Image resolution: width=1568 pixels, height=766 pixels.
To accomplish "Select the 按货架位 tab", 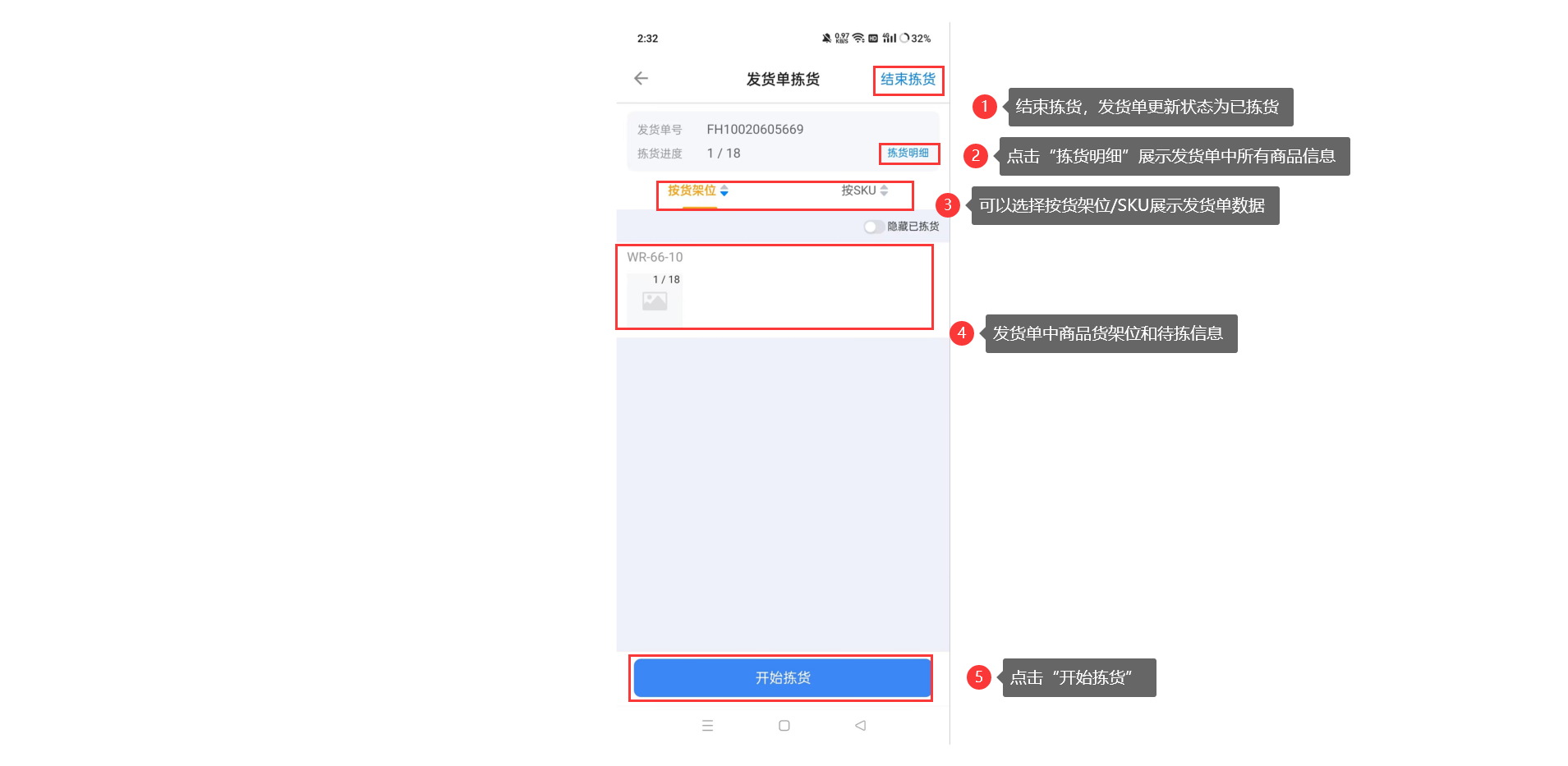I will tap(692, 190).
